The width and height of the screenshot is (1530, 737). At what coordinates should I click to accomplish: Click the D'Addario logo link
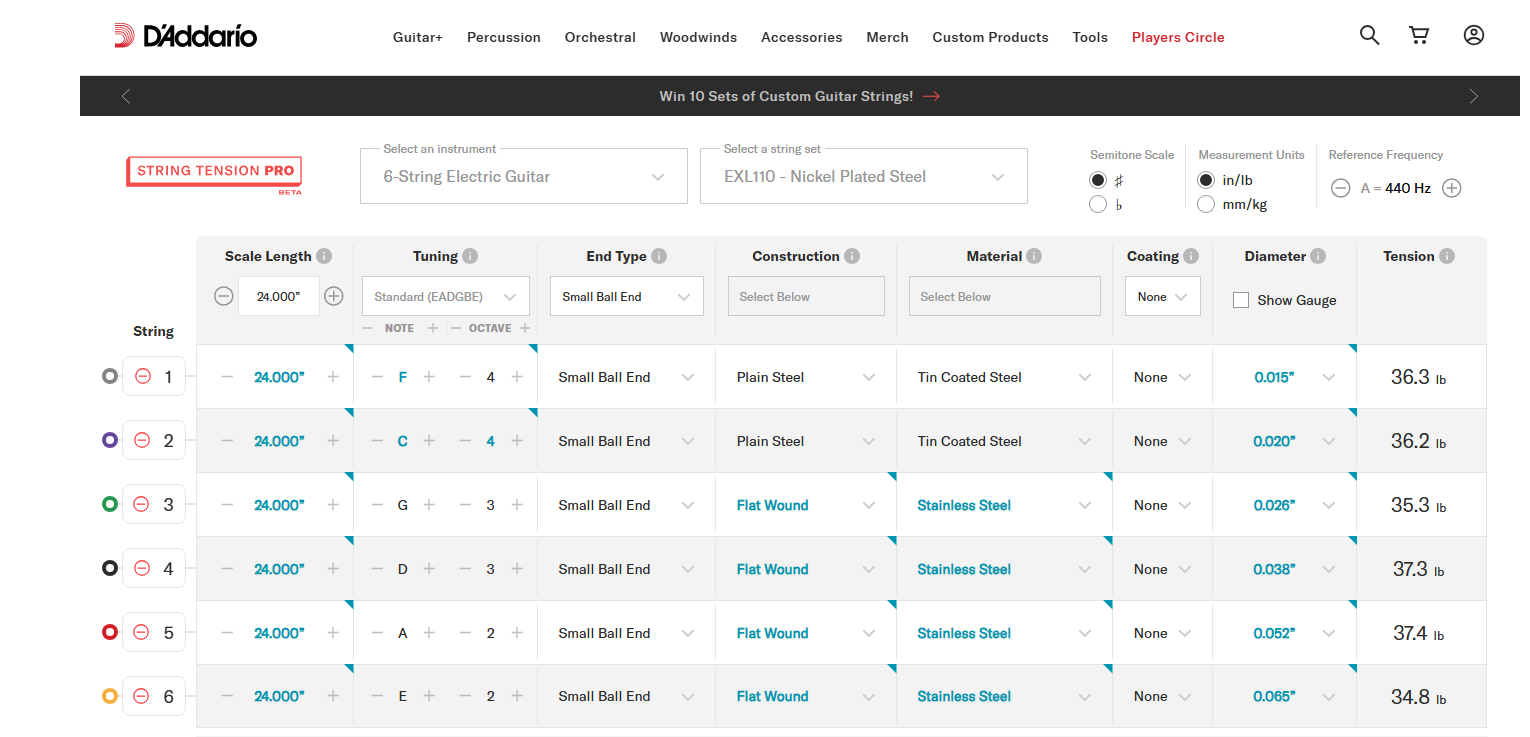point(185,36)
